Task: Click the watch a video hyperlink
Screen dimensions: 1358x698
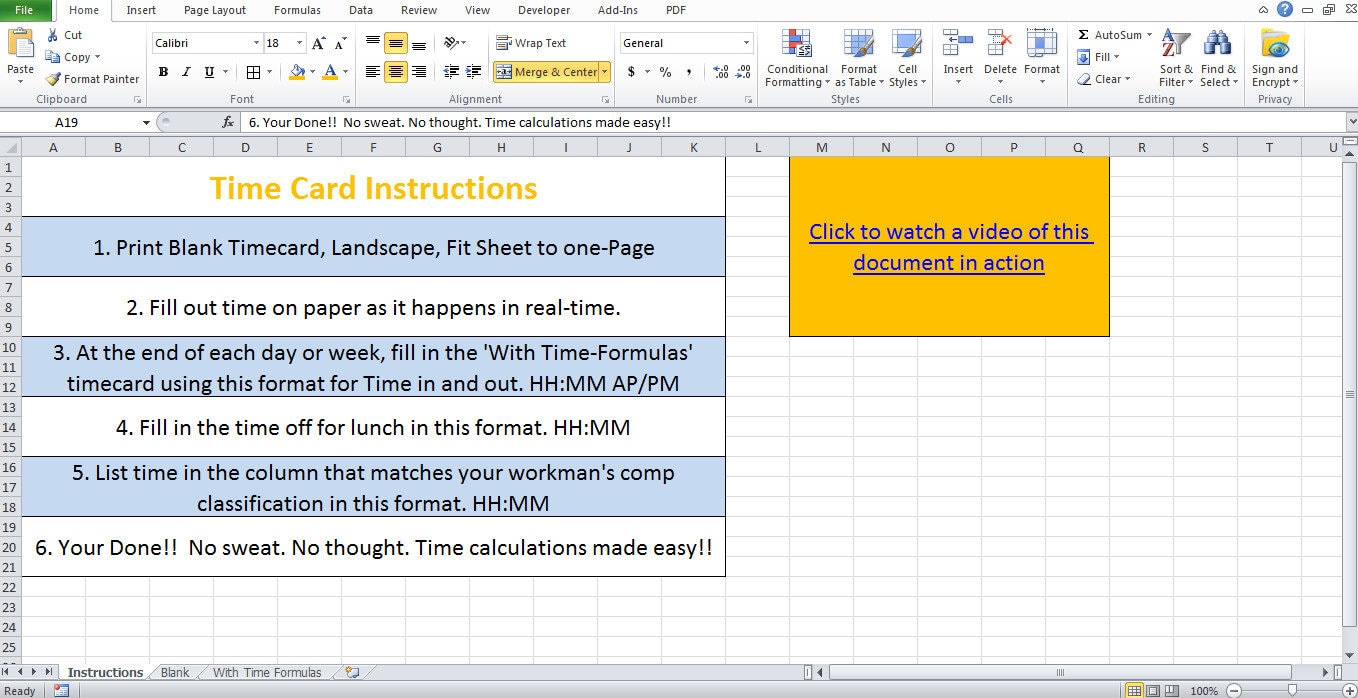Action: pyautogui.click(x=949, y=247)
